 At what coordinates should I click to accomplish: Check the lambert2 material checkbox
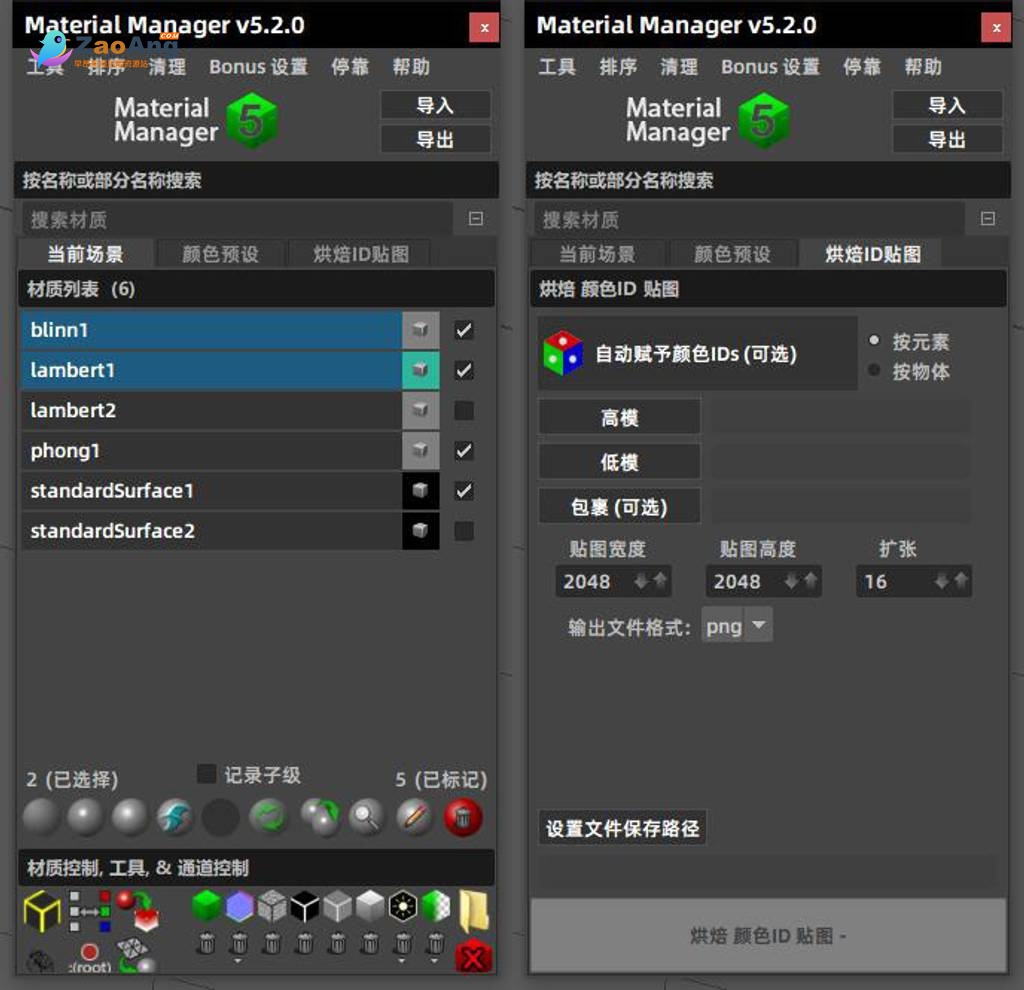point(464,411)
